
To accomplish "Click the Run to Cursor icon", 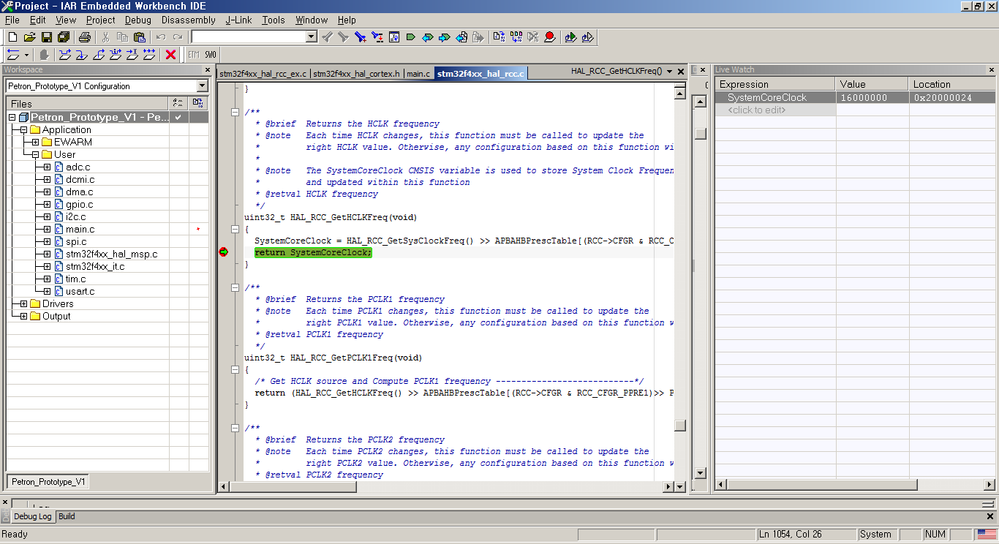I will pyautogui.click(x=132, y=55).
